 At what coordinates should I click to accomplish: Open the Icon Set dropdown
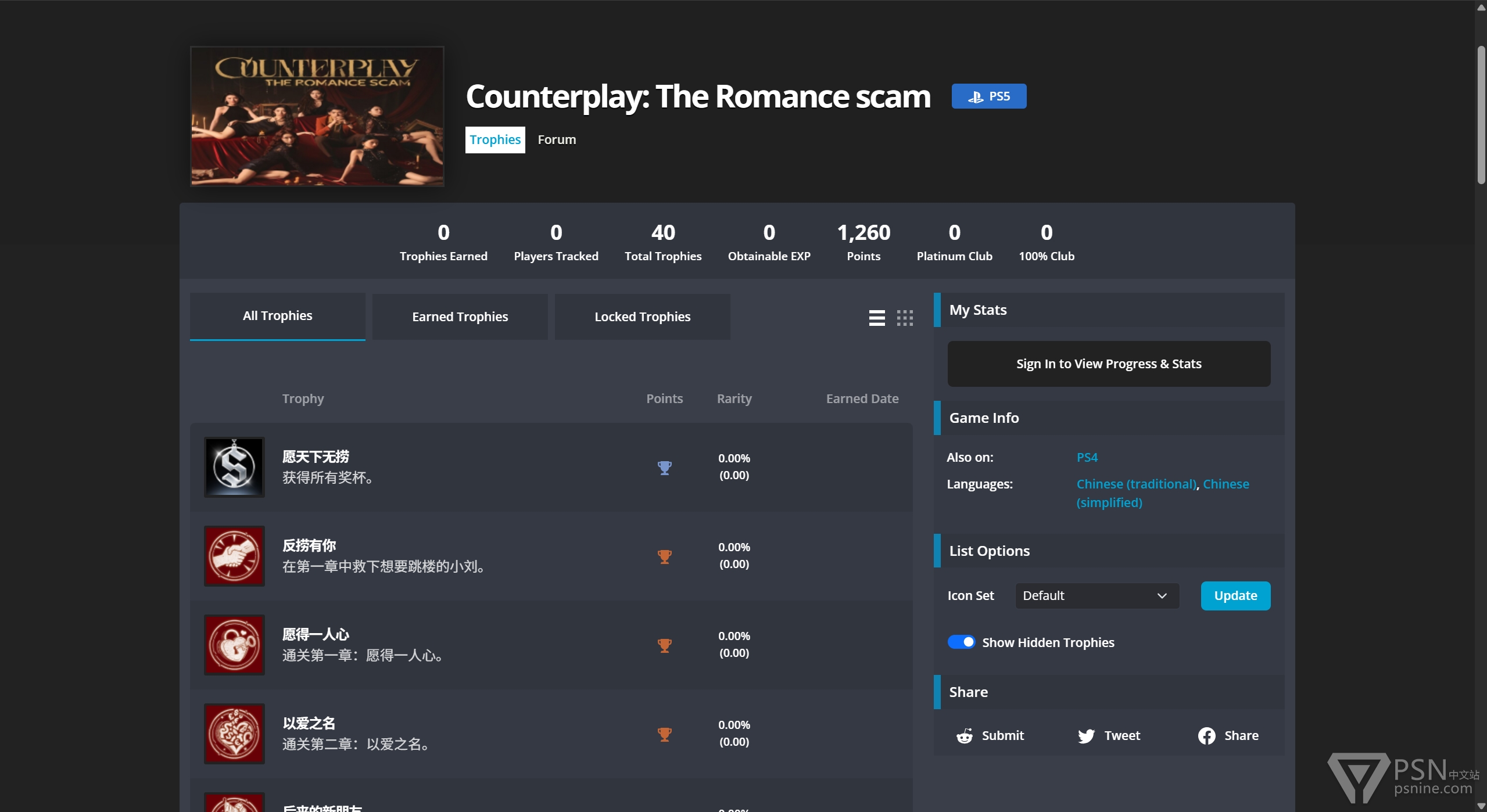[1097, 596]
